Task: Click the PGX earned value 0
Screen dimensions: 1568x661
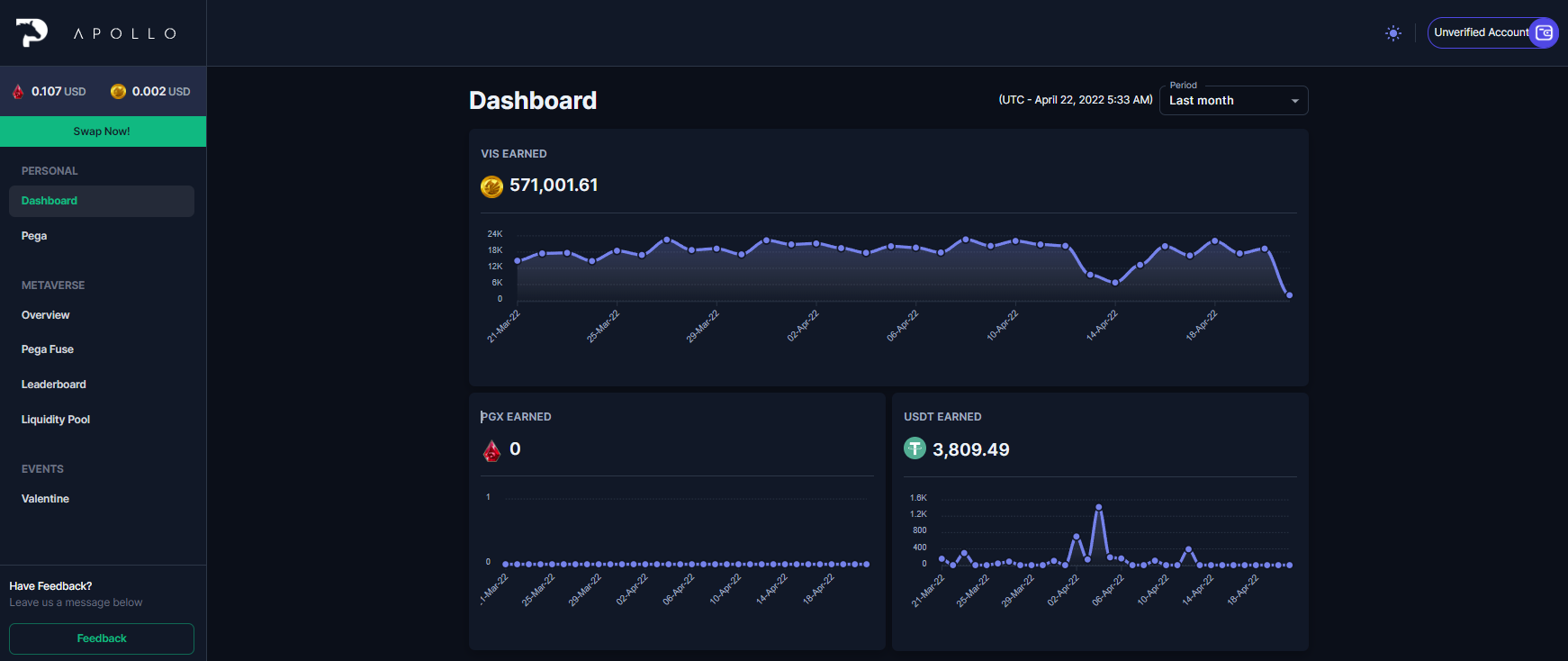Action: [x=515, y=448]
